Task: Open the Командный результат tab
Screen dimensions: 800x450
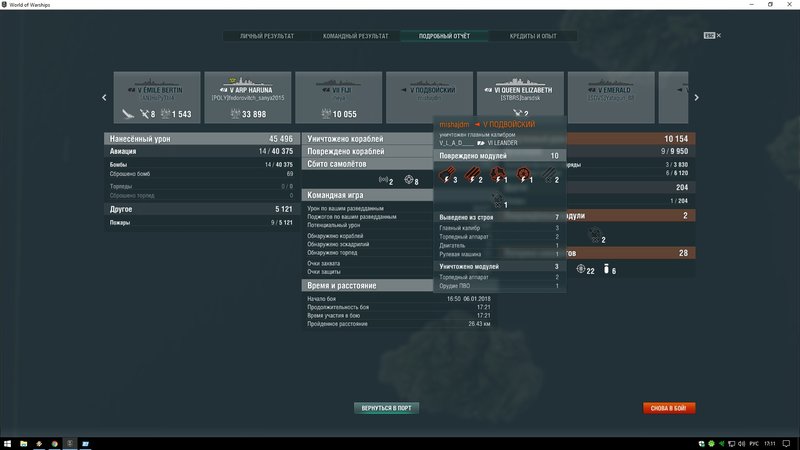Action: pos(355,36)
